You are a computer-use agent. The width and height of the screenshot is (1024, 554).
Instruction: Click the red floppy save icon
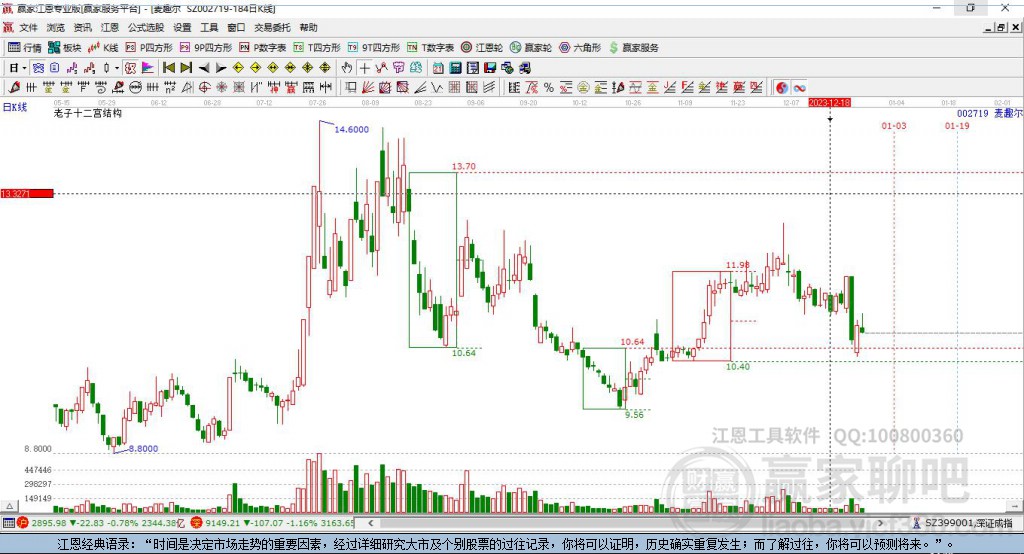coord(490,68)
